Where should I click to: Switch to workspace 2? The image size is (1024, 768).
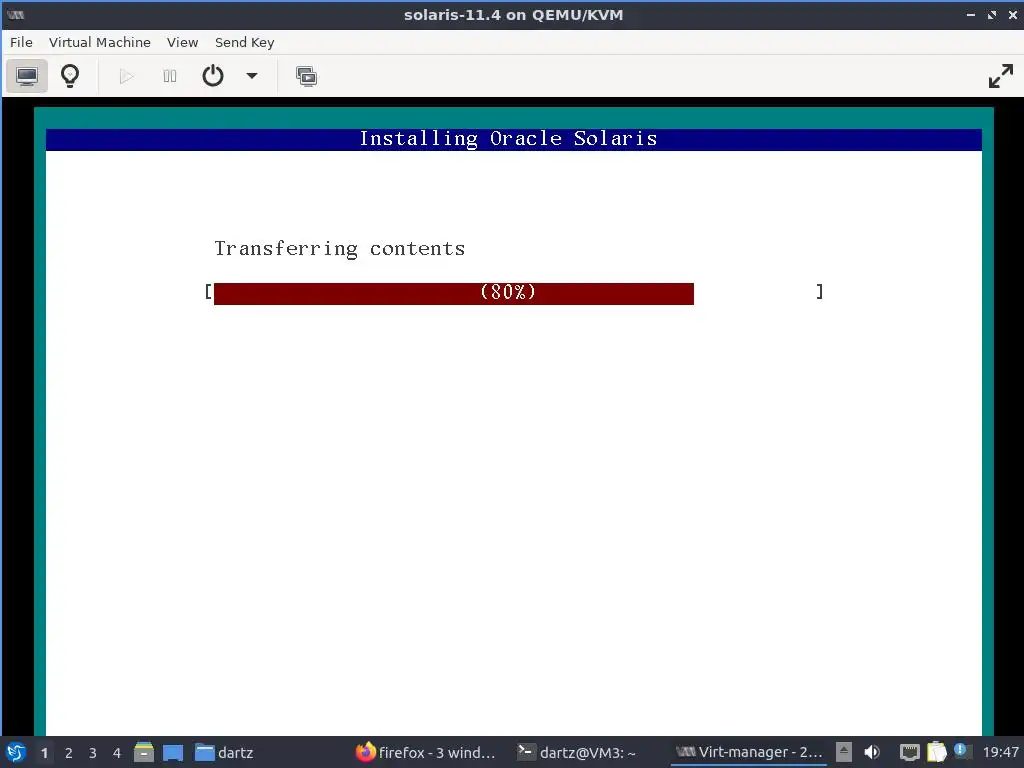69,753
